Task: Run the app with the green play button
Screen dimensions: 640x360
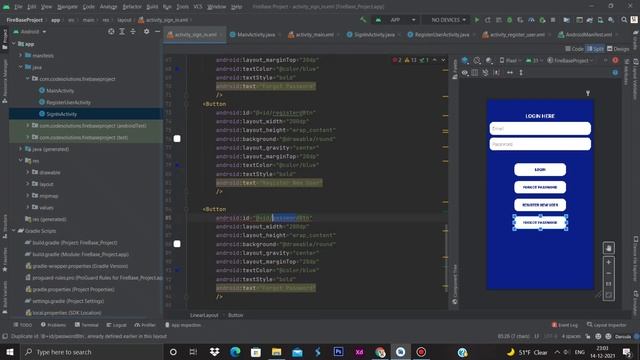Action: 476,20
